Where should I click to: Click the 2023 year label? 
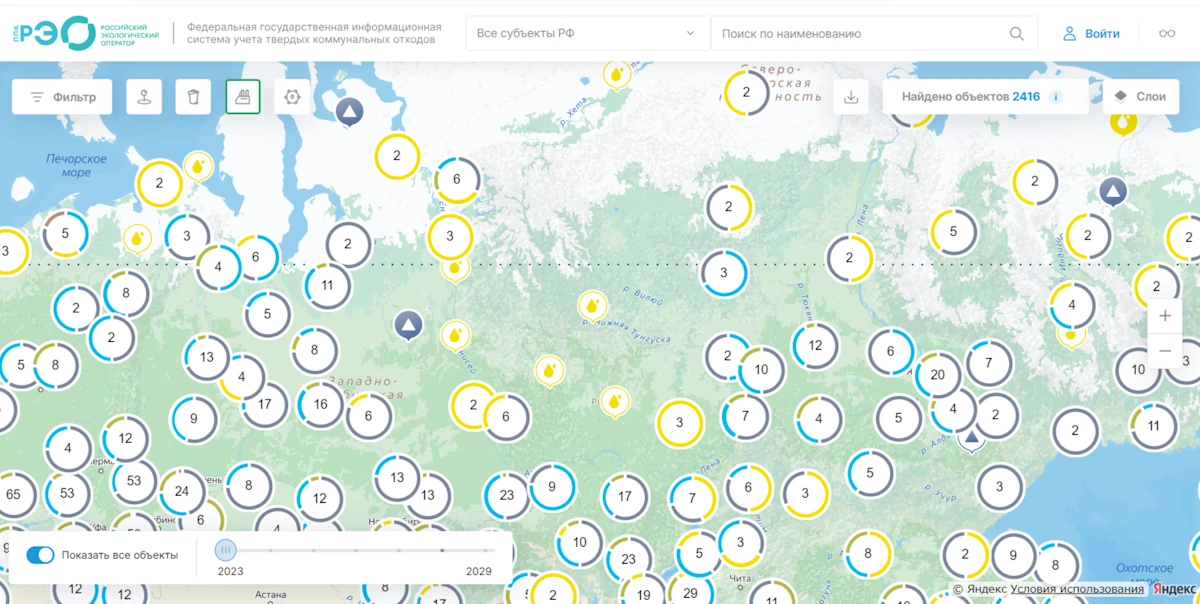click(231, 572)
